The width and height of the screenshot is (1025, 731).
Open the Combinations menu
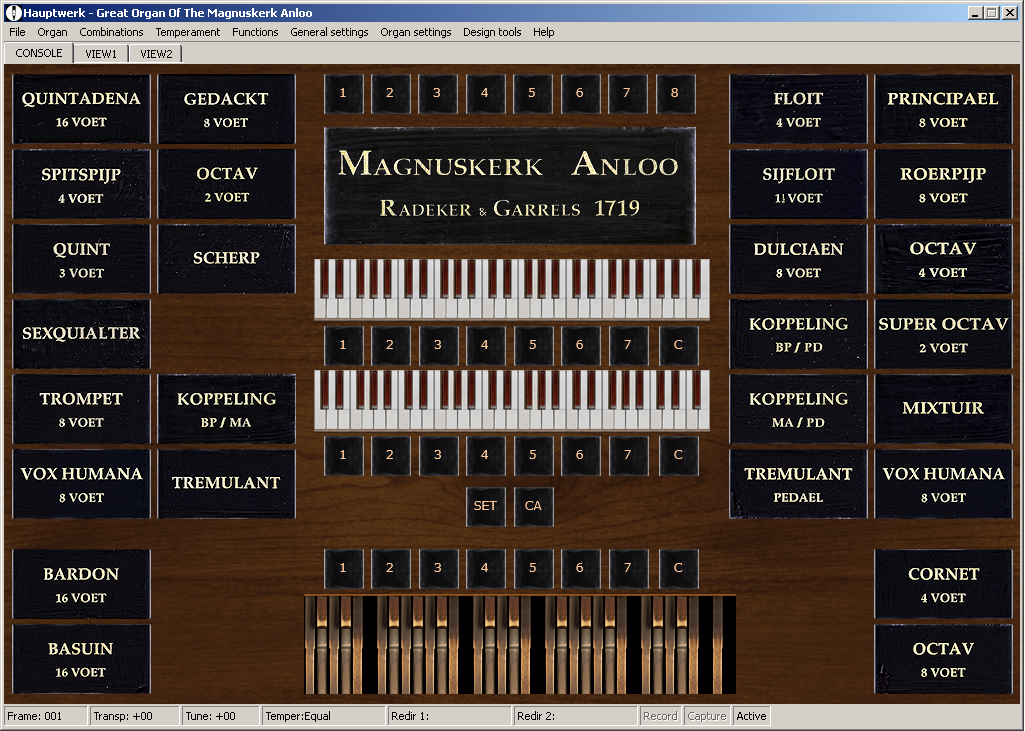(x=111, y=32)
